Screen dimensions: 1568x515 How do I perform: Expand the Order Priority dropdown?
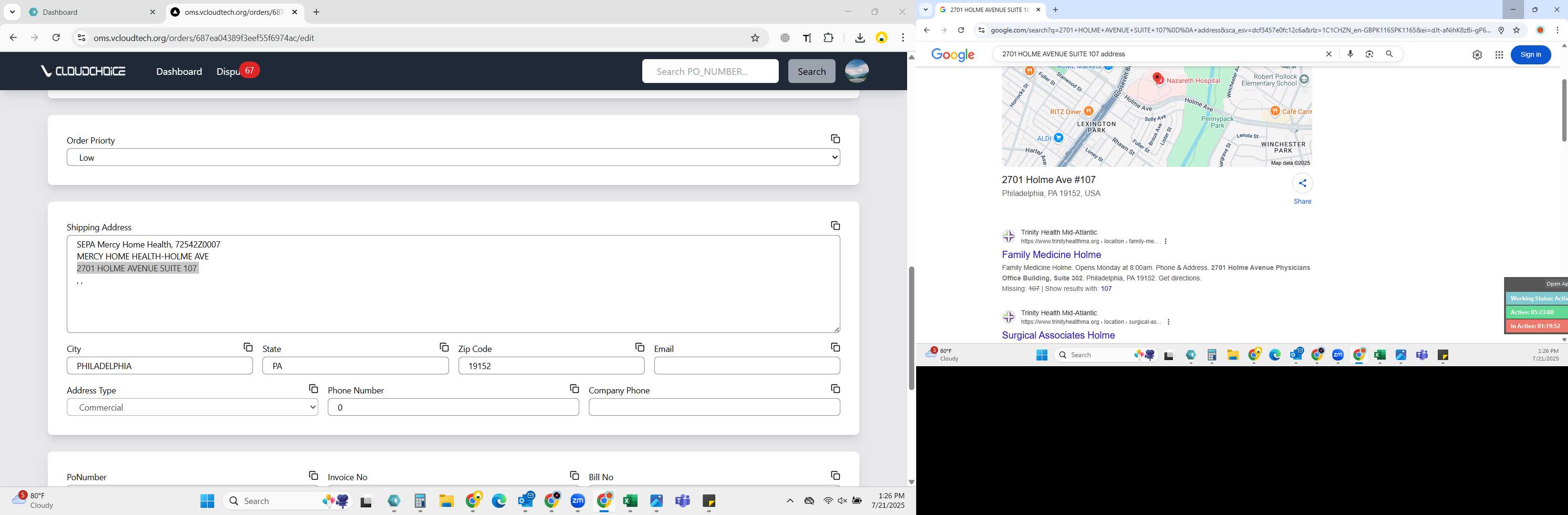(x=453, y=157)
